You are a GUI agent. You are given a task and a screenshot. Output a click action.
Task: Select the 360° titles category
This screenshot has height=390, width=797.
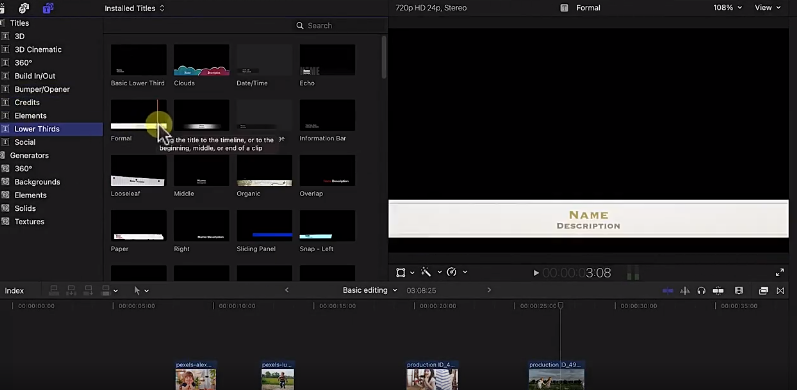(23, 63)
